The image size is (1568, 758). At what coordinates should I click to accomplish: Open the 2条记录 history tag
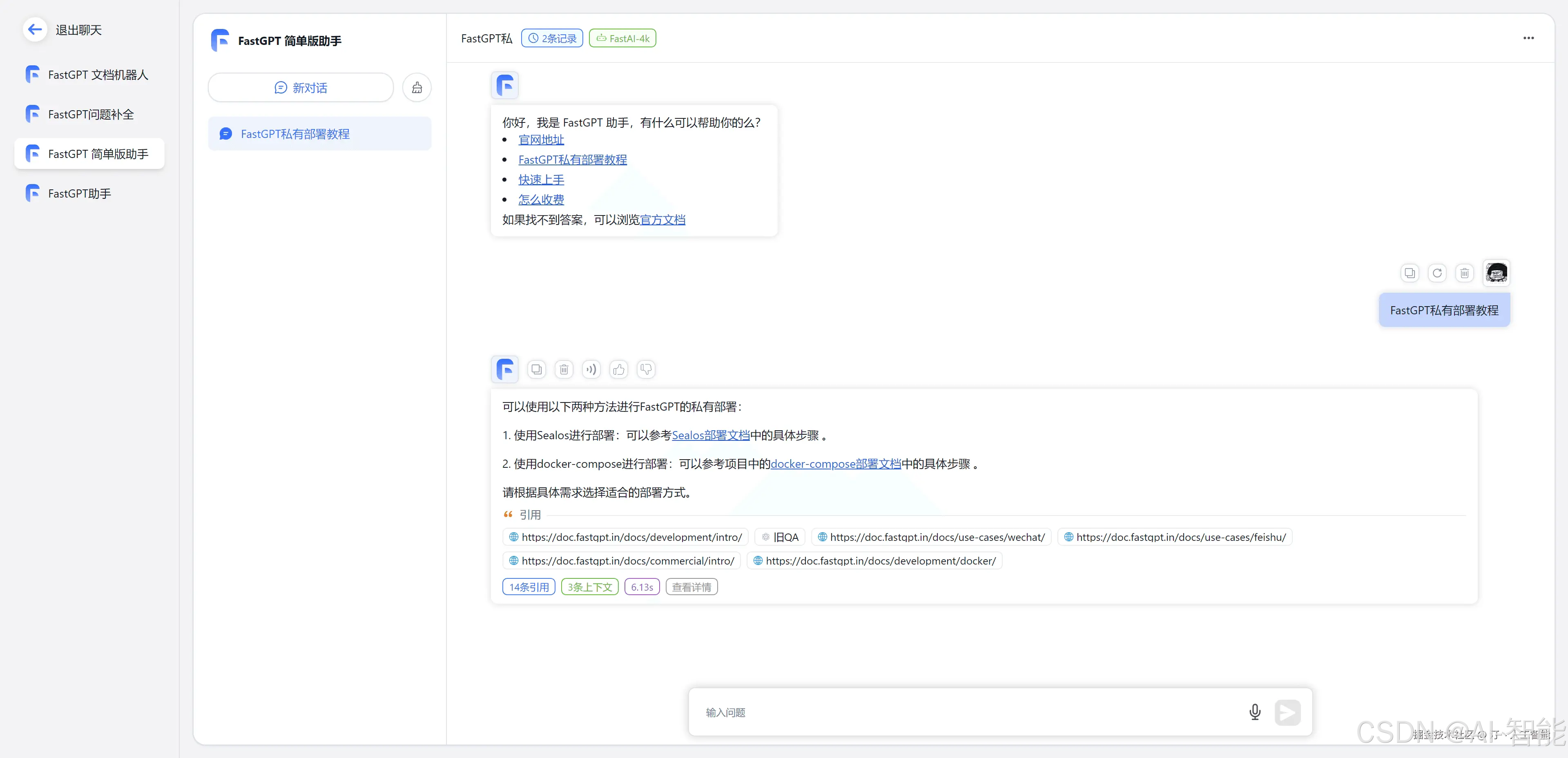tap(552, 38)
